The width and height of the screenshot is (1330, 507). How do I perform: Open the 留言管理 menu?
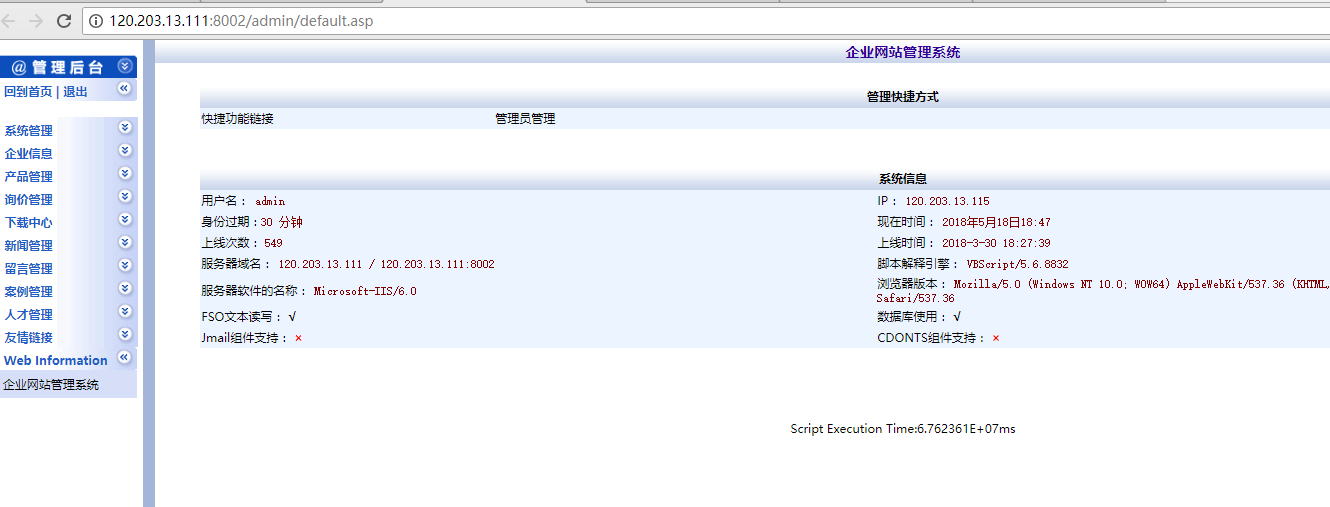29,269
